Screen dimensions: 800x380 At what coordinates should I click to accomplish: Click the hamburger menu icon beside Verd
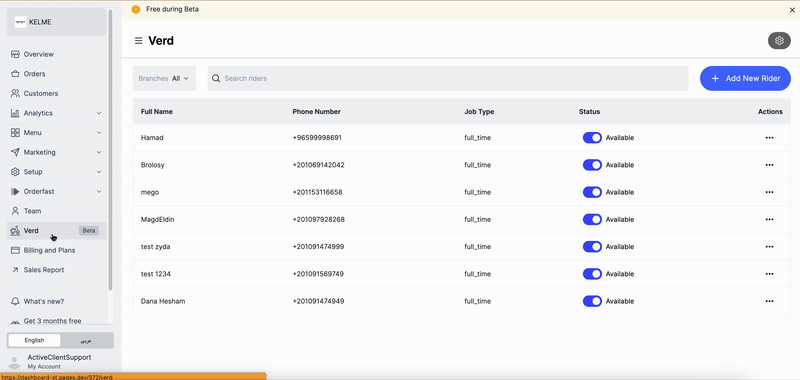tap(138, 41)
